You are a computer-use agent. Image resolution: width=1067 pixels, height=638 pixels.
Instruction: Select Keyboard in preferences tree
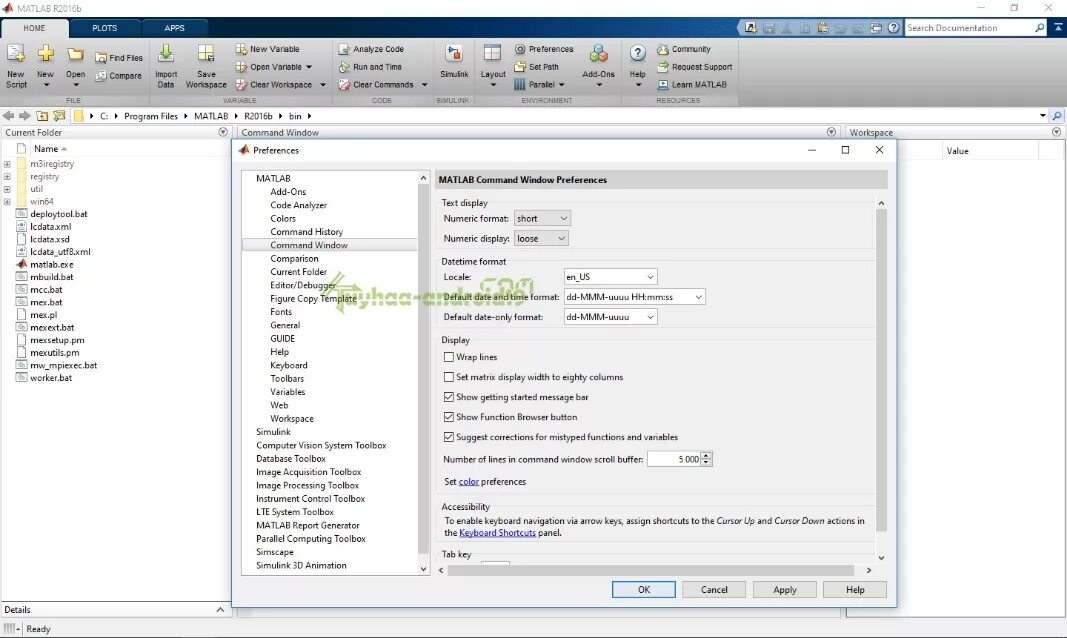click(x=289, y=365)
